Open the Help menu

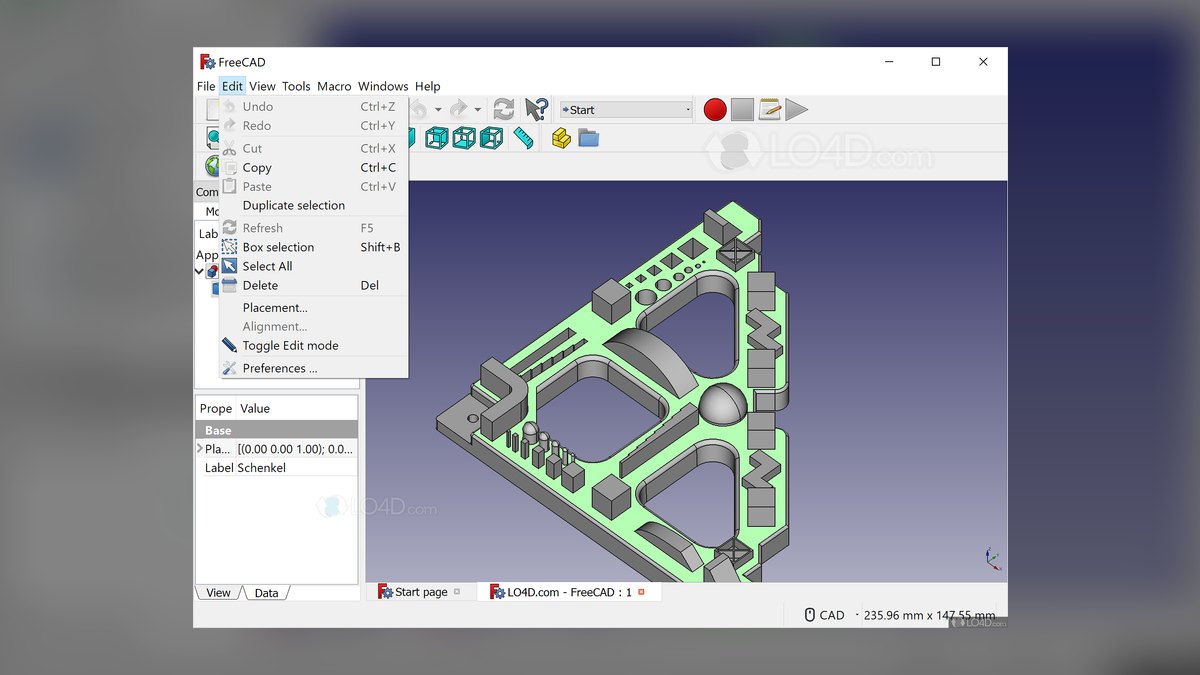coord(428,86)
